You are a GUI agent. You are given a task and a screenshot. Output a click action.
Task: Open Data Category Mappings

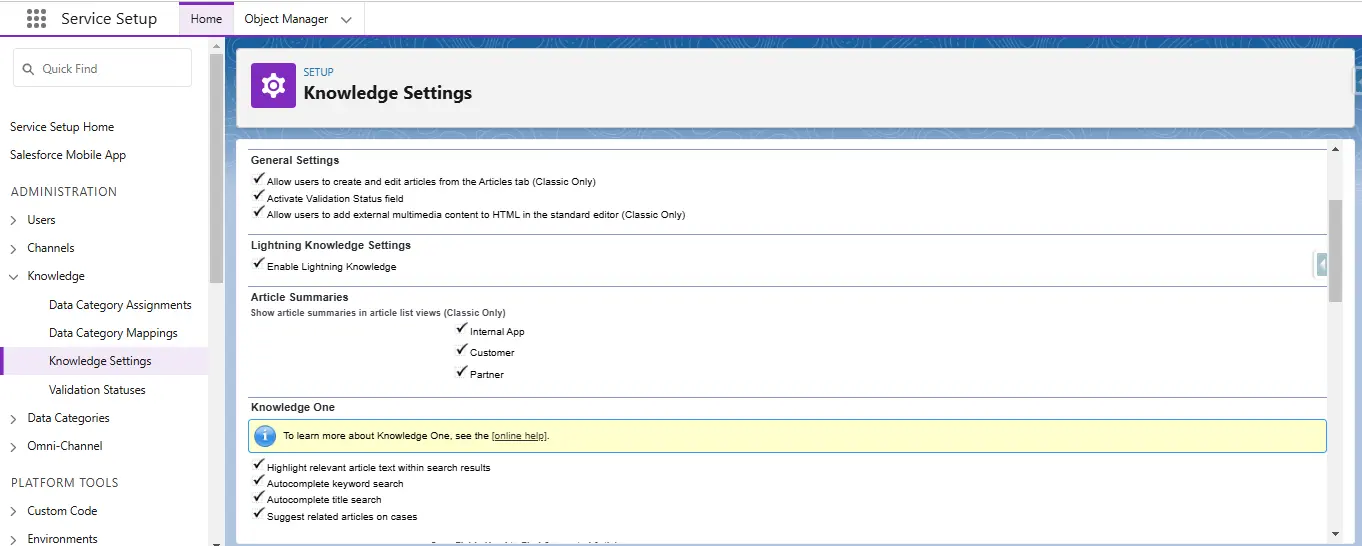point(113,333)
